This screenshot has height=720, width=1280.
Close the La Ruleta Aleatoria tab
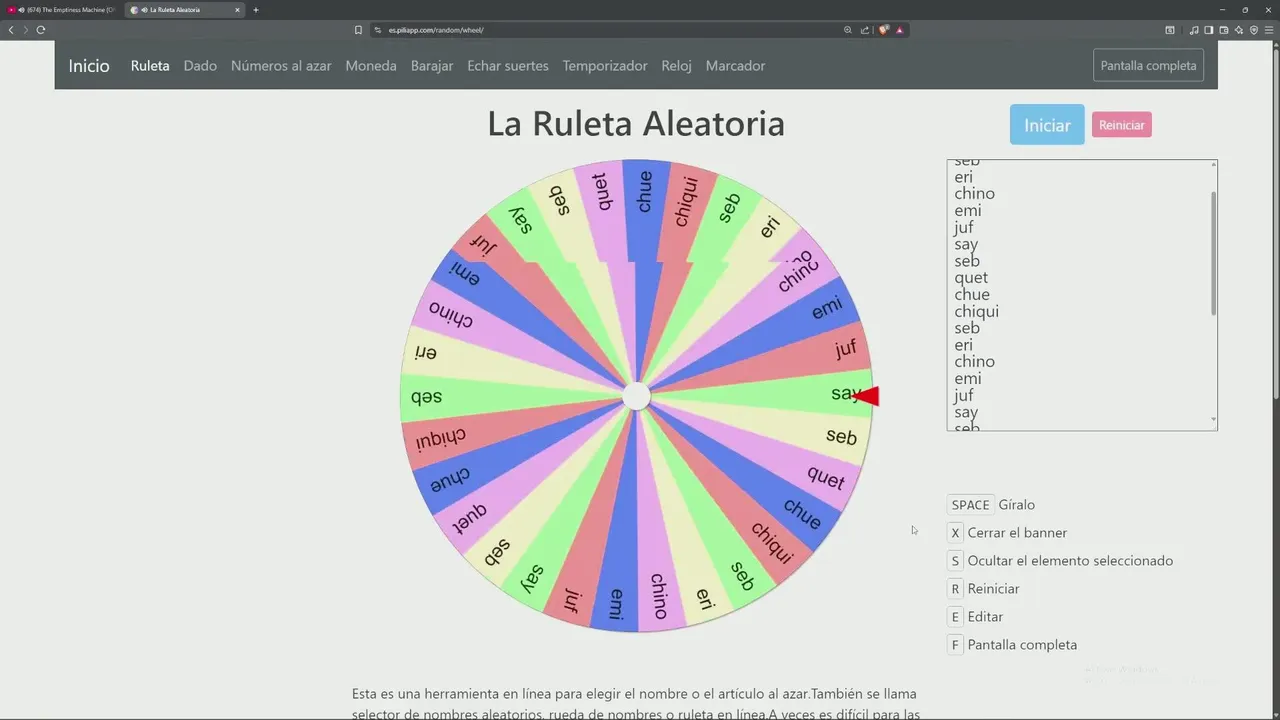coord(237,10)
